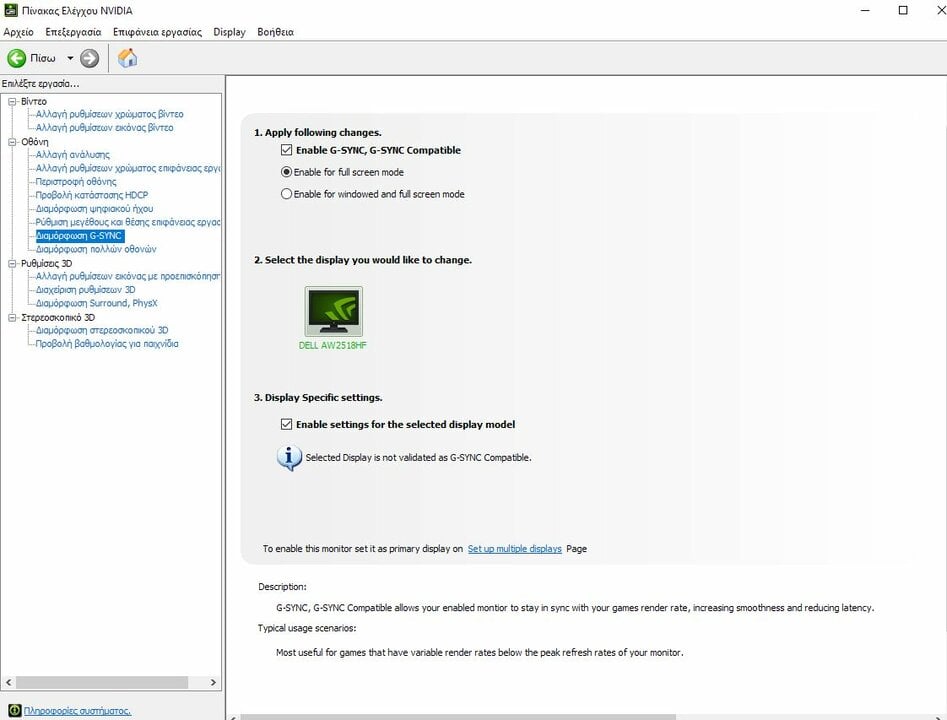This screenshot has width=947, height=720.
Task: Click 'Selected Display is not validated' message
Action: 419,457
